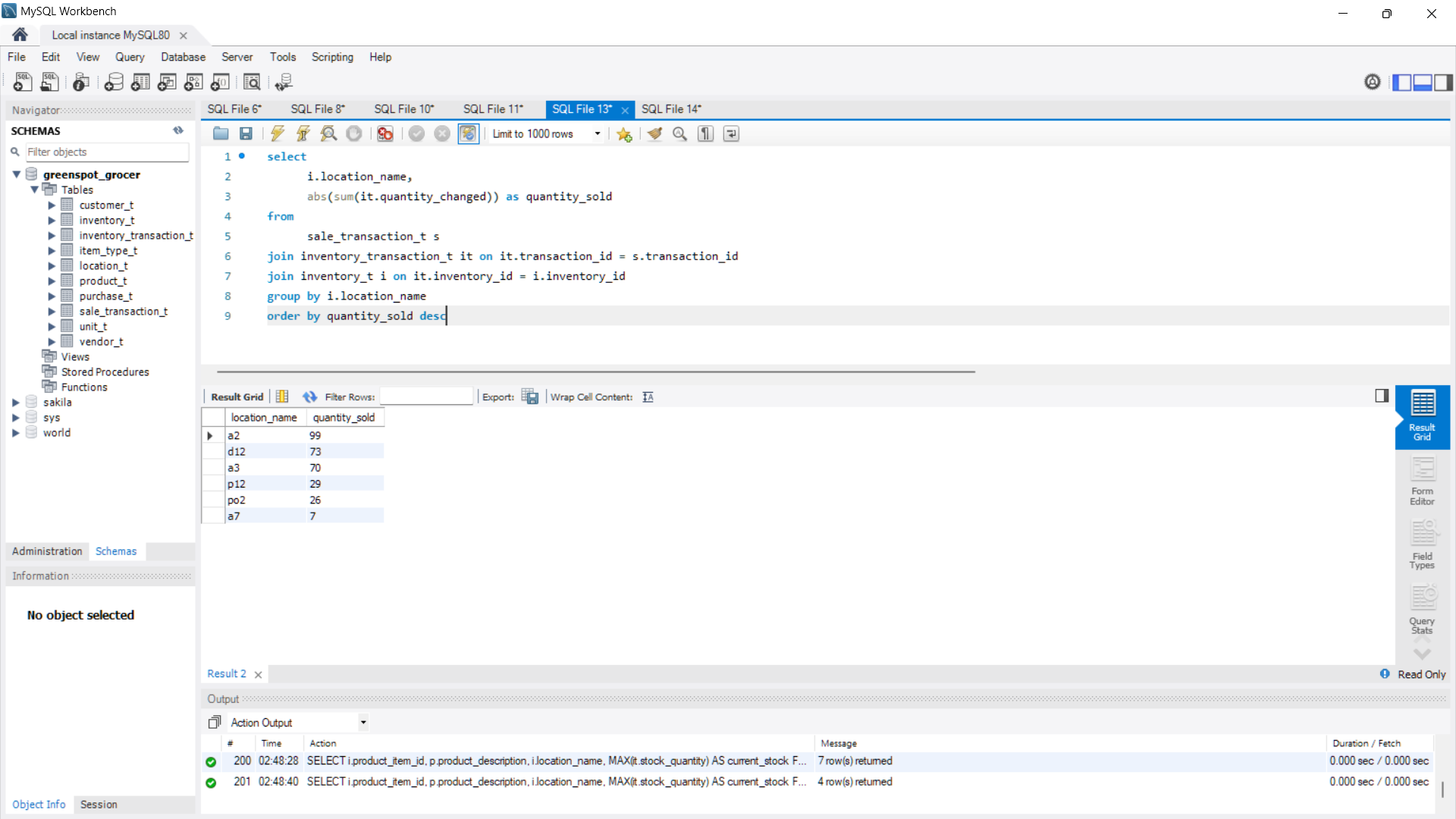Expand the world schema

click(16, 433)
